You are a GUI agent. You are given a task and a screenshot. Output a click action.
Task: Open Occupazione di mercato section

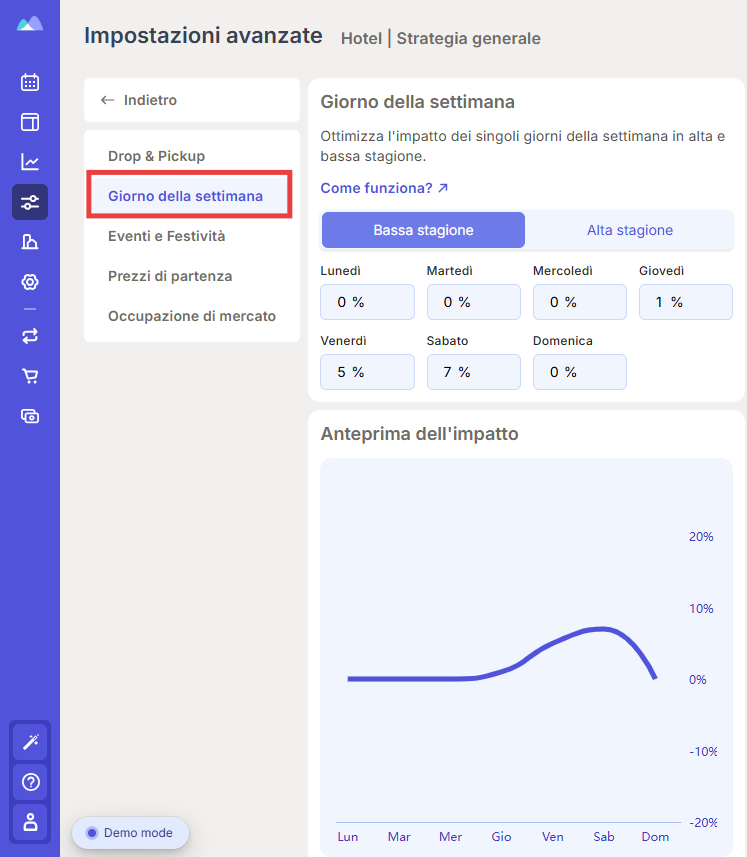pyautogui.click(x=192, y=316)
